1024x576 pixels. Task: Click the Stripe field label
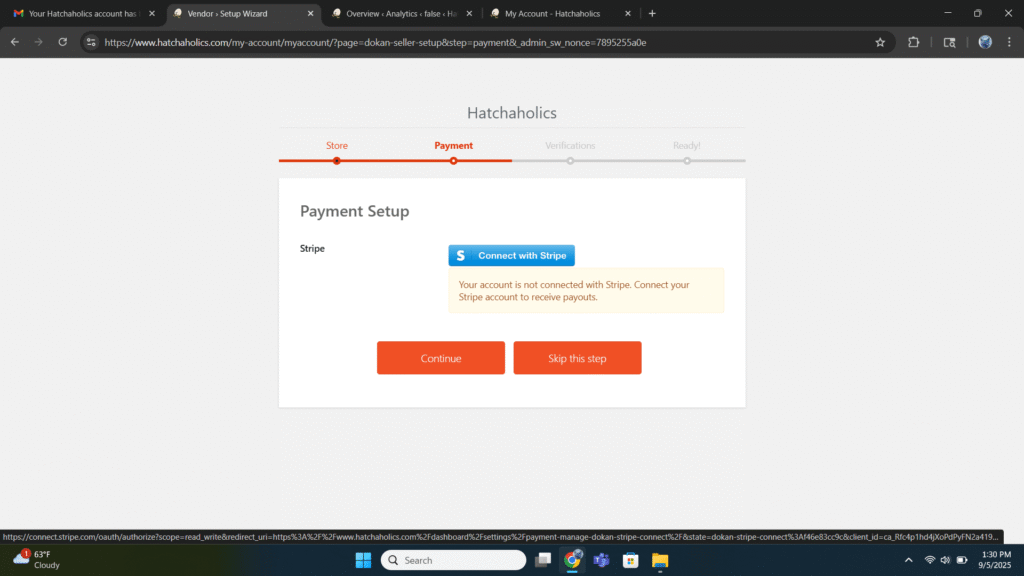[312, 248]
